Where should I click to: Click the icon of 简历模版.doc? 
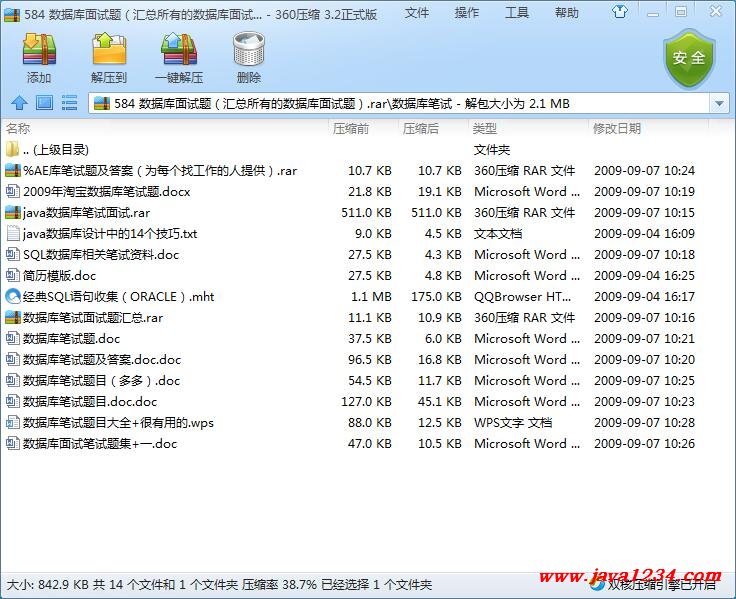point(13,275)
